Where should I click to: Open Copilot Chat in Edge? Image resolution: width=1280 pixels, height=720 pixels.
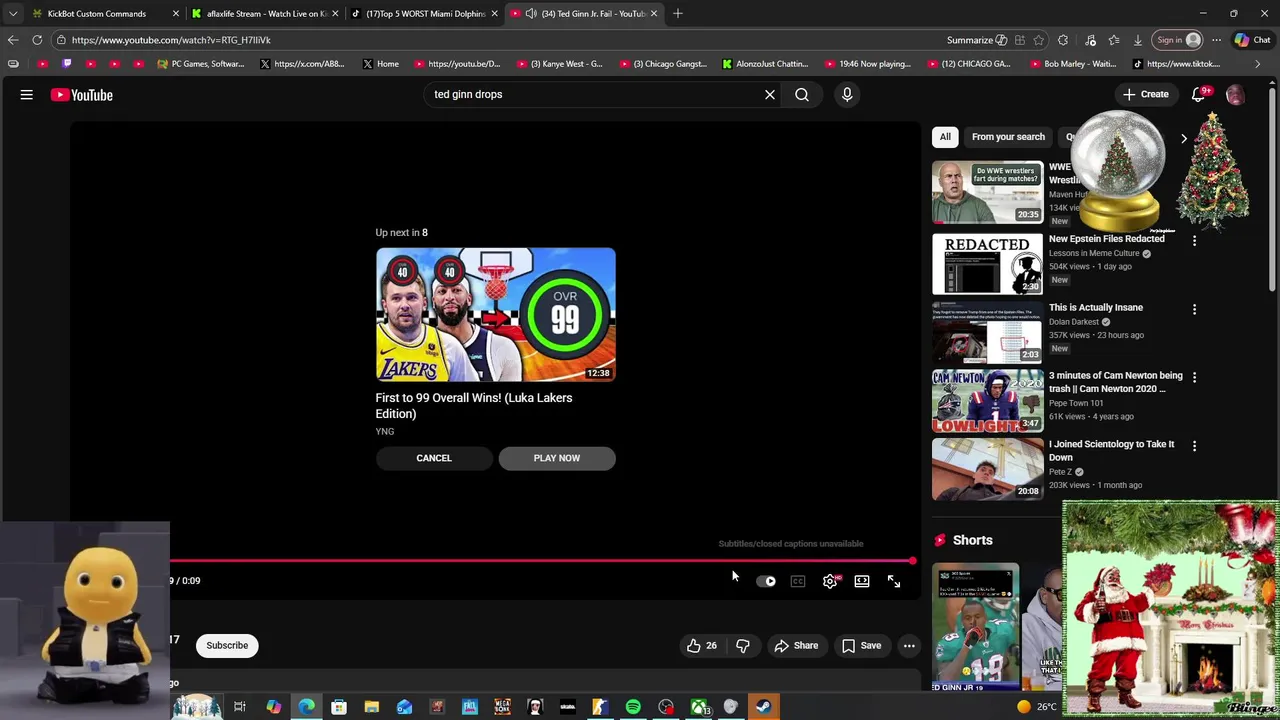point(1252,40)
